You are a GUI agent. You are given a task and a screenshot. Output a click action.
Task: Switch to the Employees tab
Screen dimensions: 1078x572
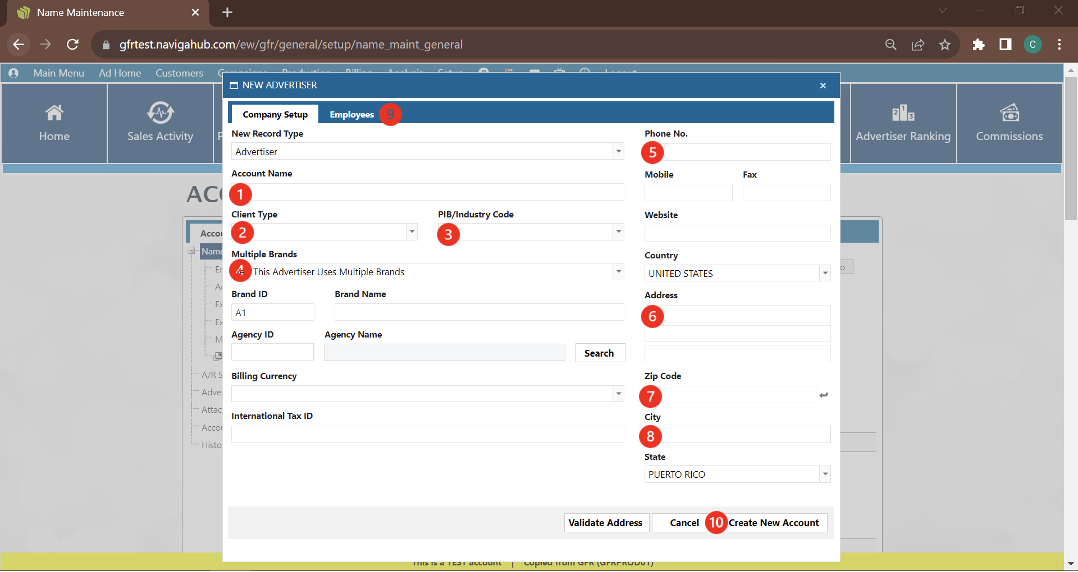(352, 114)
